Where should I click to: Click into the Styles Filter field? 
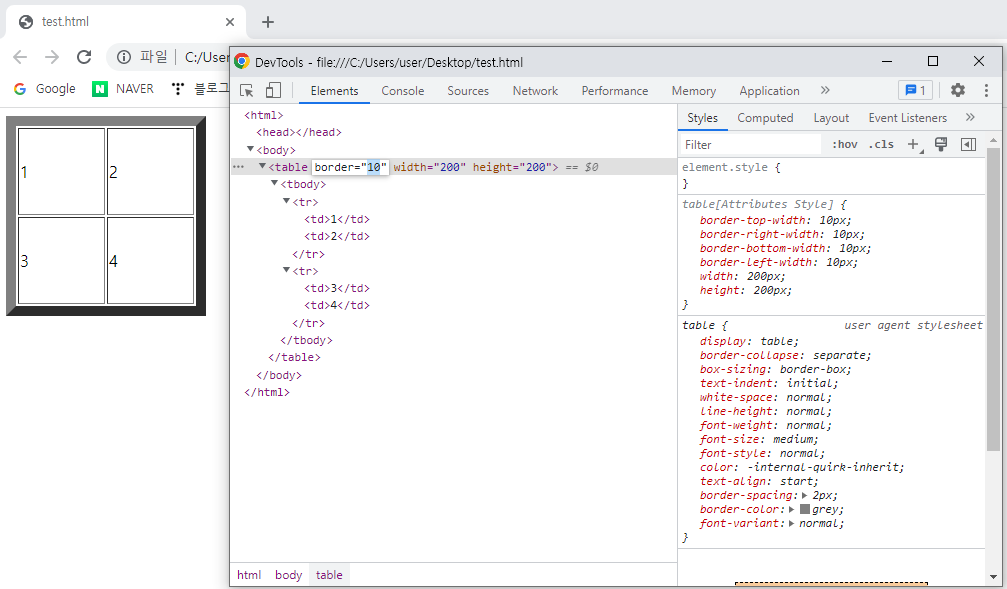click(750, 145)
